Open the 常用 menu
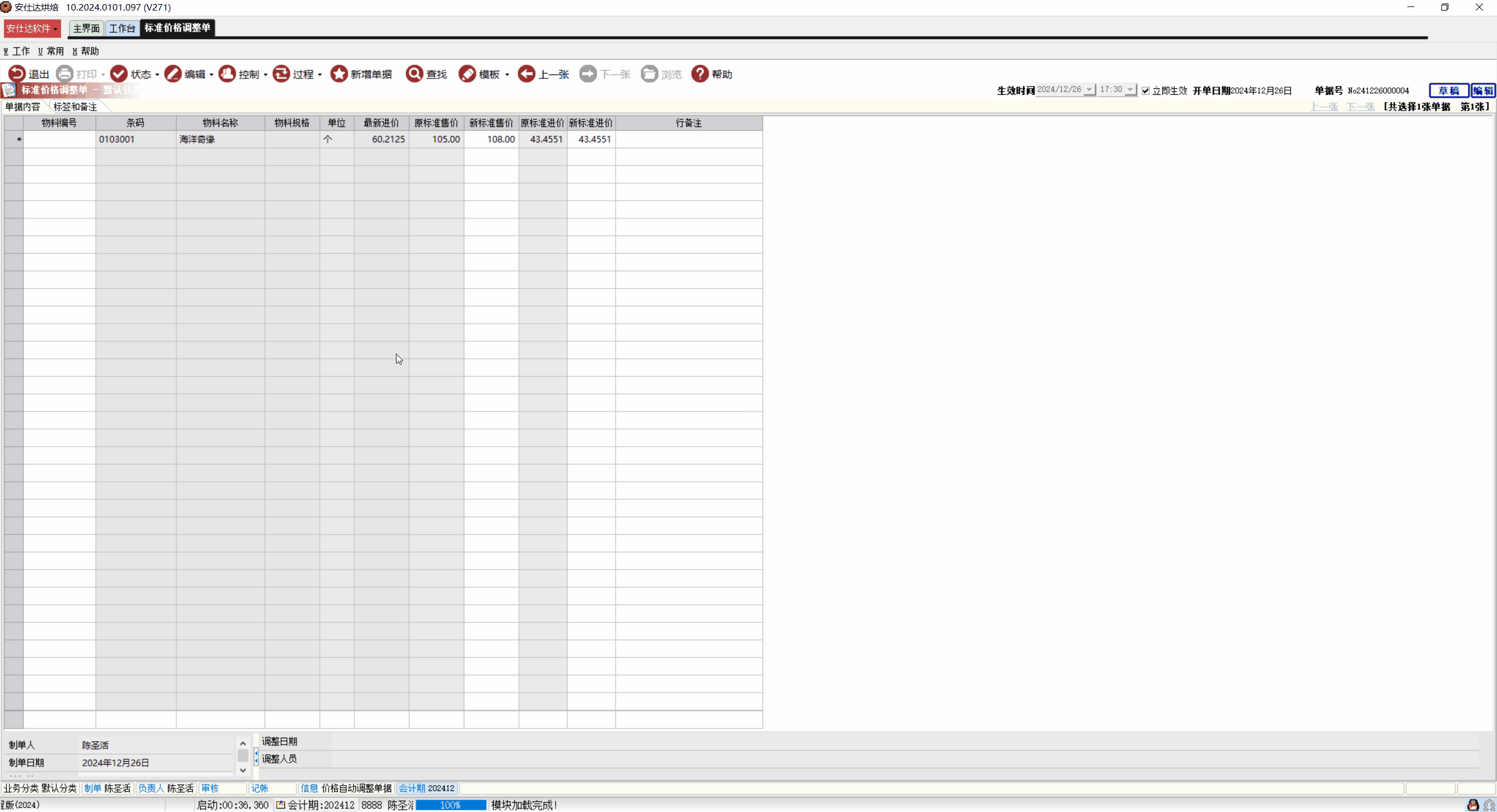1497x812 pixels. [52, 51]
